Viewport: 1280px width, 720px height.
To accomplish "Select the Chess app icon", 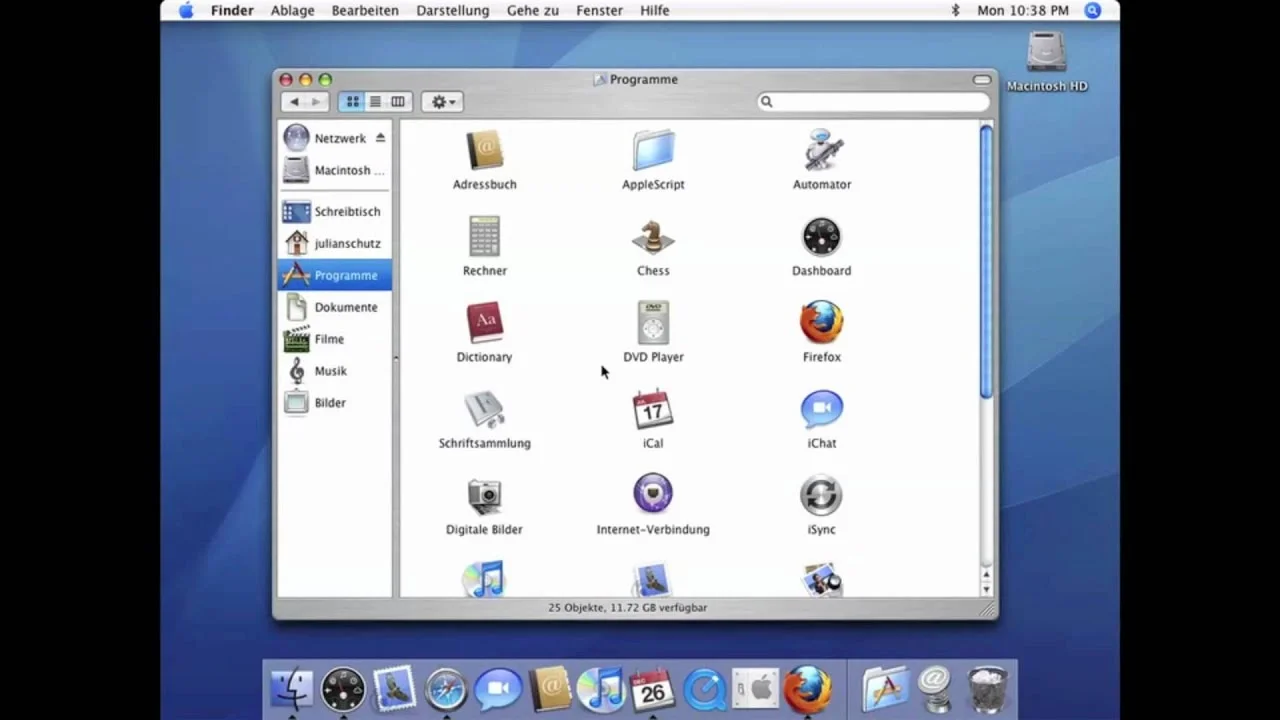I will coord(653,237).
